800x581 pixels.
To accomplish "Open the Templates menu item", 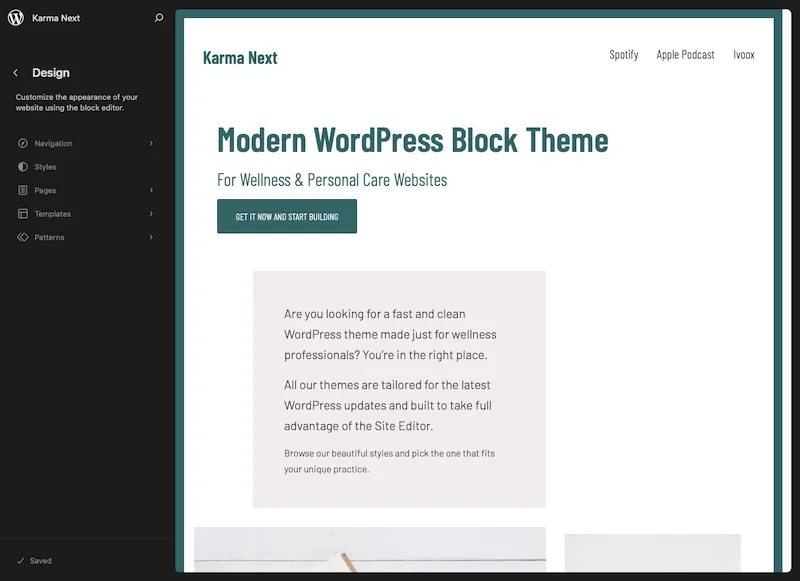I will coord(86,214).
